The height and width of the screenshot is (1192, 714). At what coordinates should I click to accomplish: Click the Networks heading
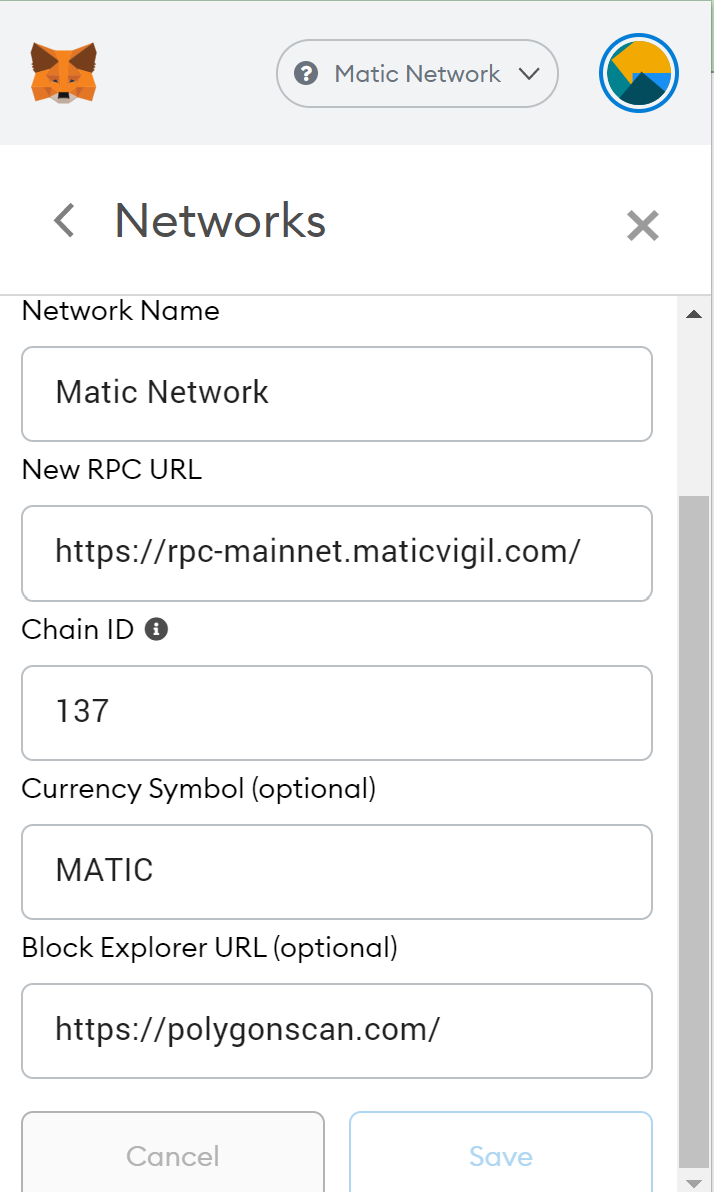[220, 220]
